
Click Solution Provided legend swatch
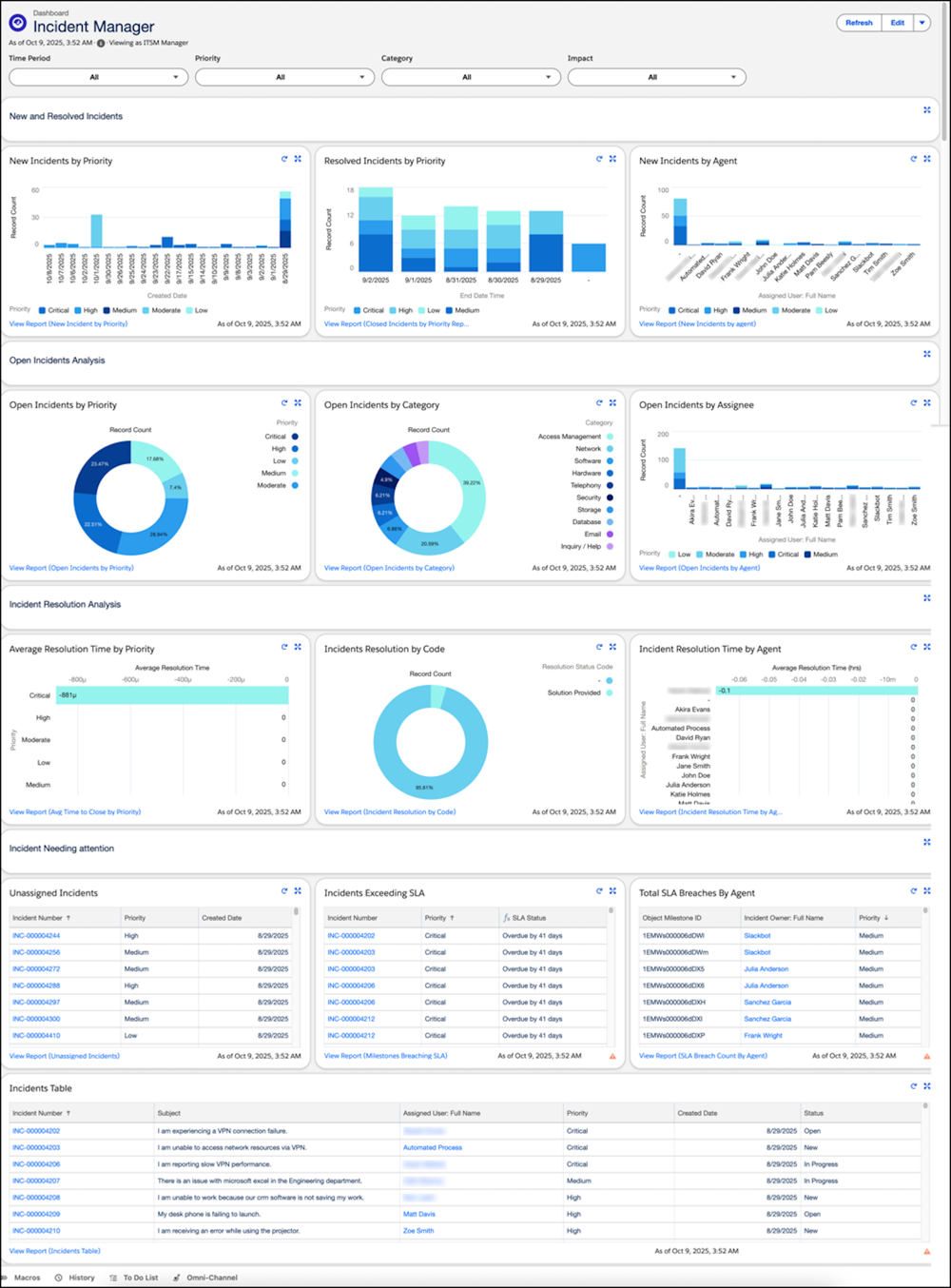(610, 693)
